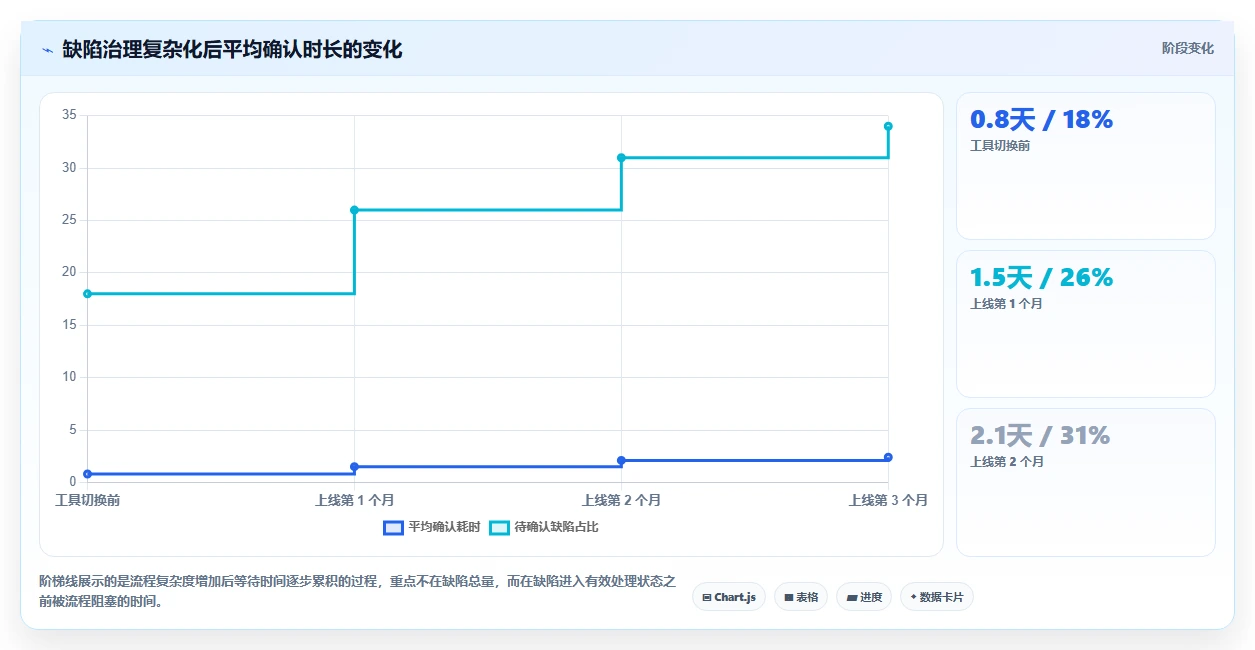Screen dimensions: 1255x650
Task: Click the x-axis label 上线第 2 个月
Action: tap(621, 500)
